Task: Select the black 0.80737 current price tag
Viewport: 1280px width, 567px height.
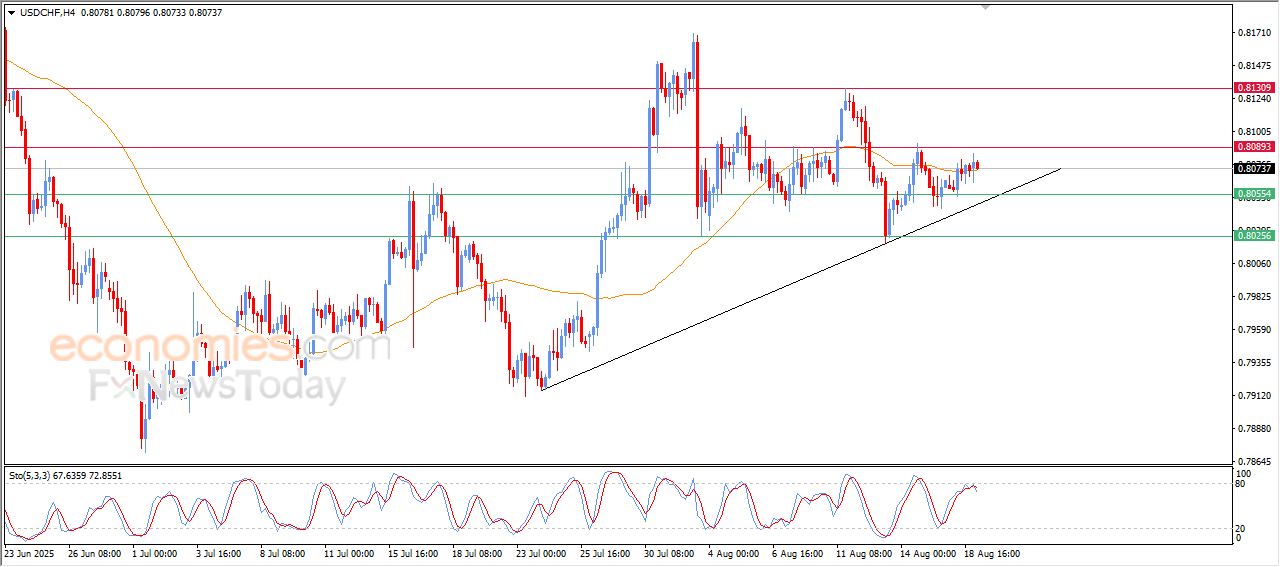Action: pyautogui.click(x=1253, y=169)
